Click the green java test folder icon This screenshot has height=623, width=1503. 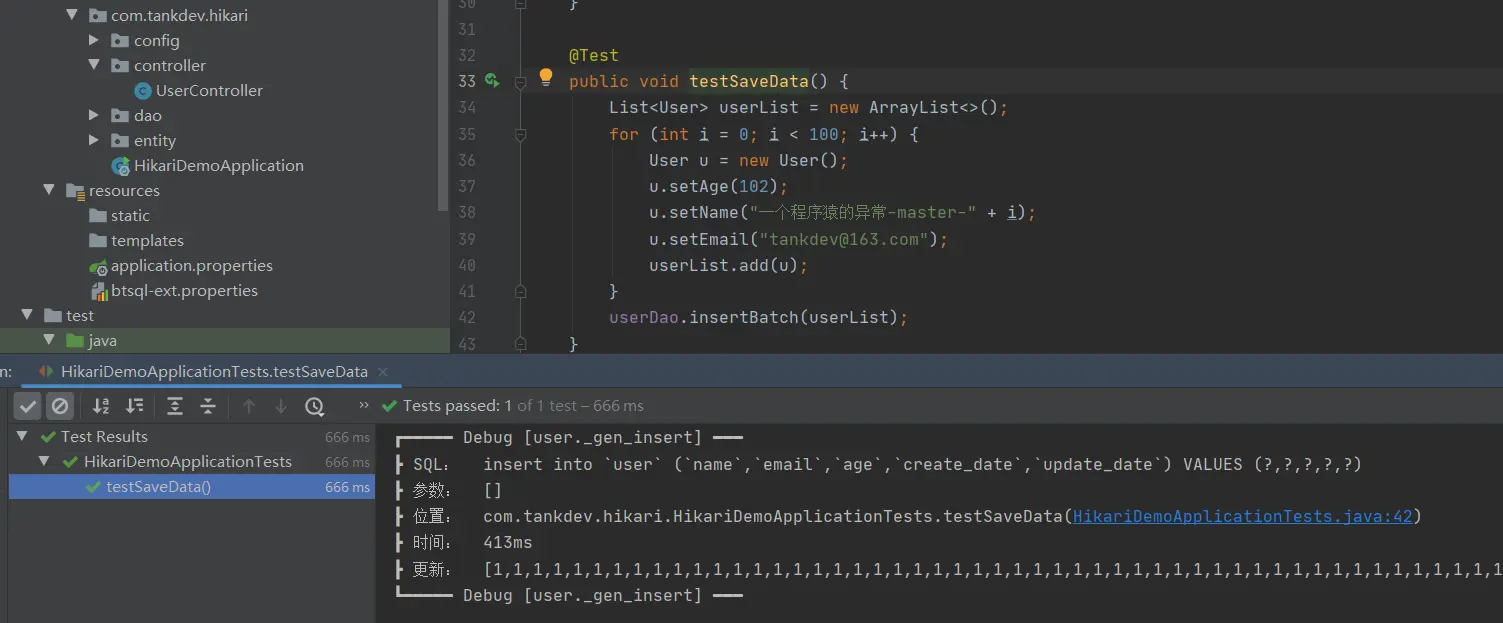tap(75, 340)
